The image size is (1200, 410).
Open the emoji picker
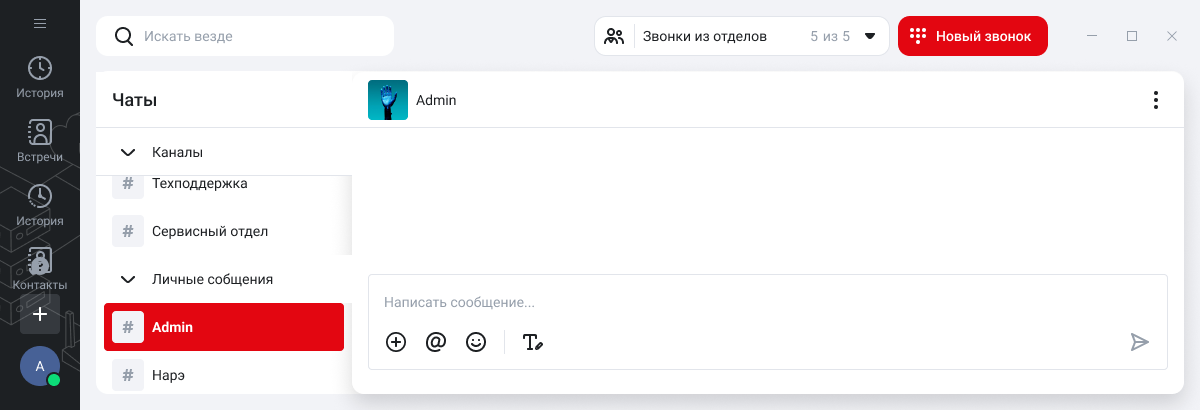476,342
